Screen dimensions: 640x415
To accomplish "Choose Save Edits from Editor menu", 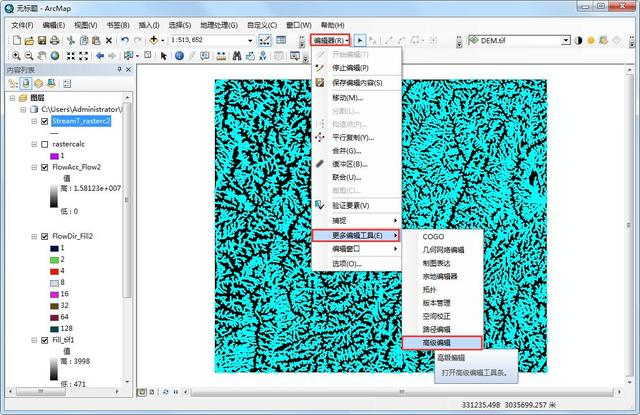I will [x=357, y=83].
